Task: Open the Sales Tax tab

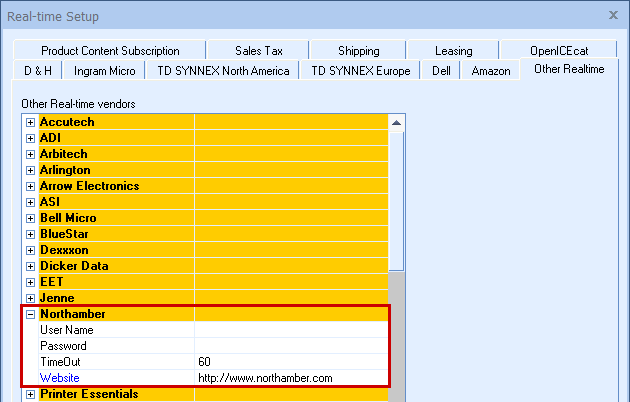Action: (x=259, y=51)
